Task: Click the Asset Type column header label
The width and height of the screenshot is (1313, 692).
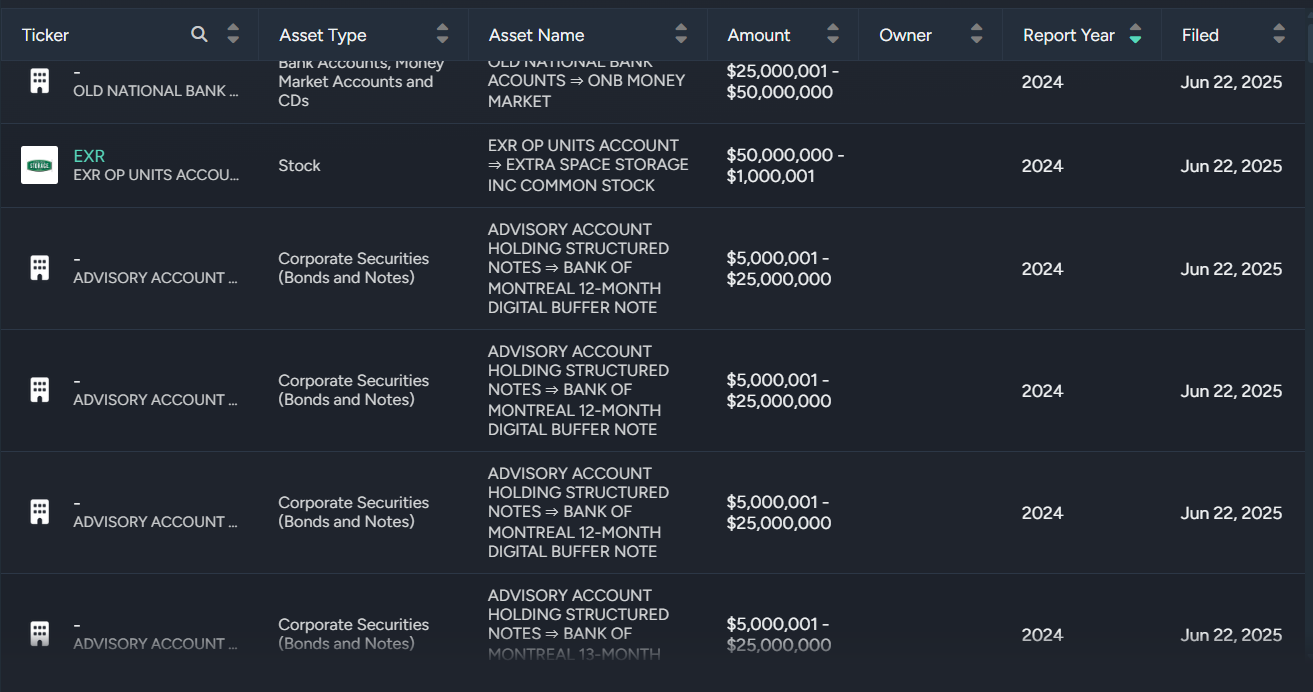Action: point(323,35)
